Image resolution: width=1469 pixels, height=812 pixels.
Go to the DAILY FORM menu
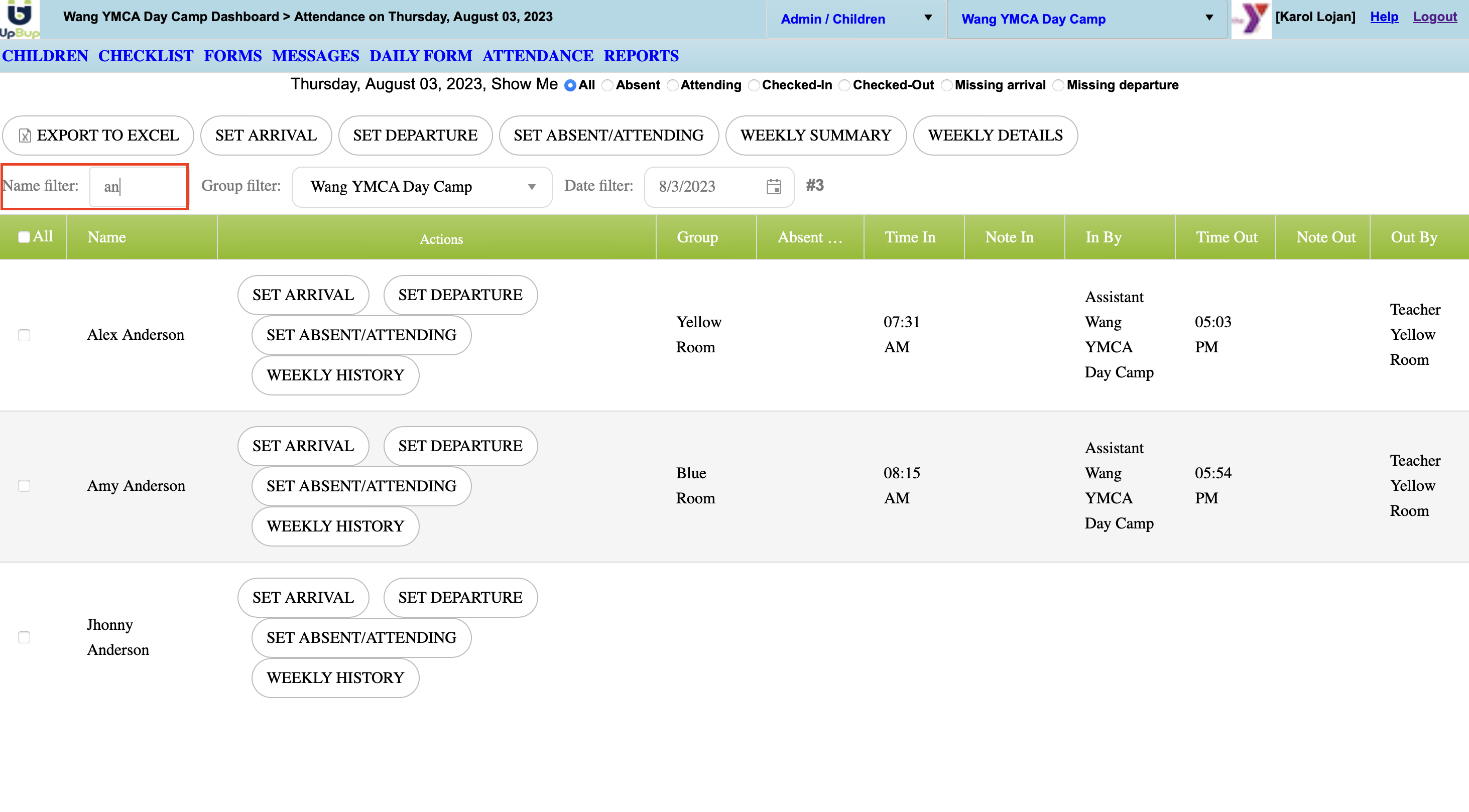point(420,56)
